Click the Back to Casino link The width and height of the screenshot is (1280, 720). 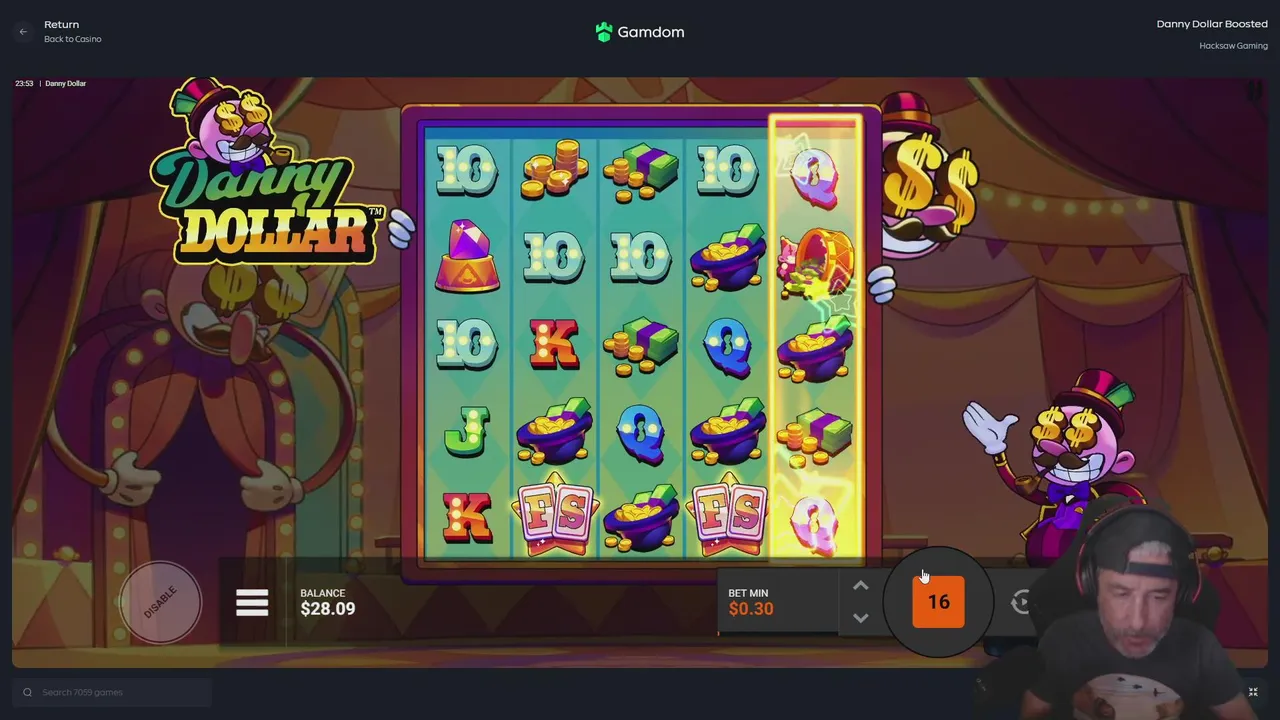[x=73, y=39]
